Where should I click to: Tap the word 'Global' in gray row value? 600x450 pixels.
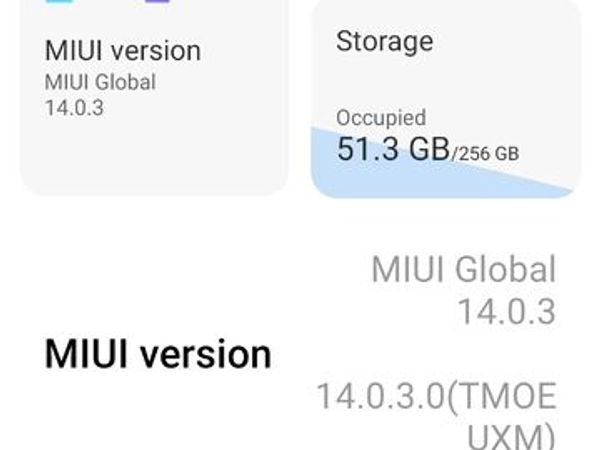pos(505,269)
